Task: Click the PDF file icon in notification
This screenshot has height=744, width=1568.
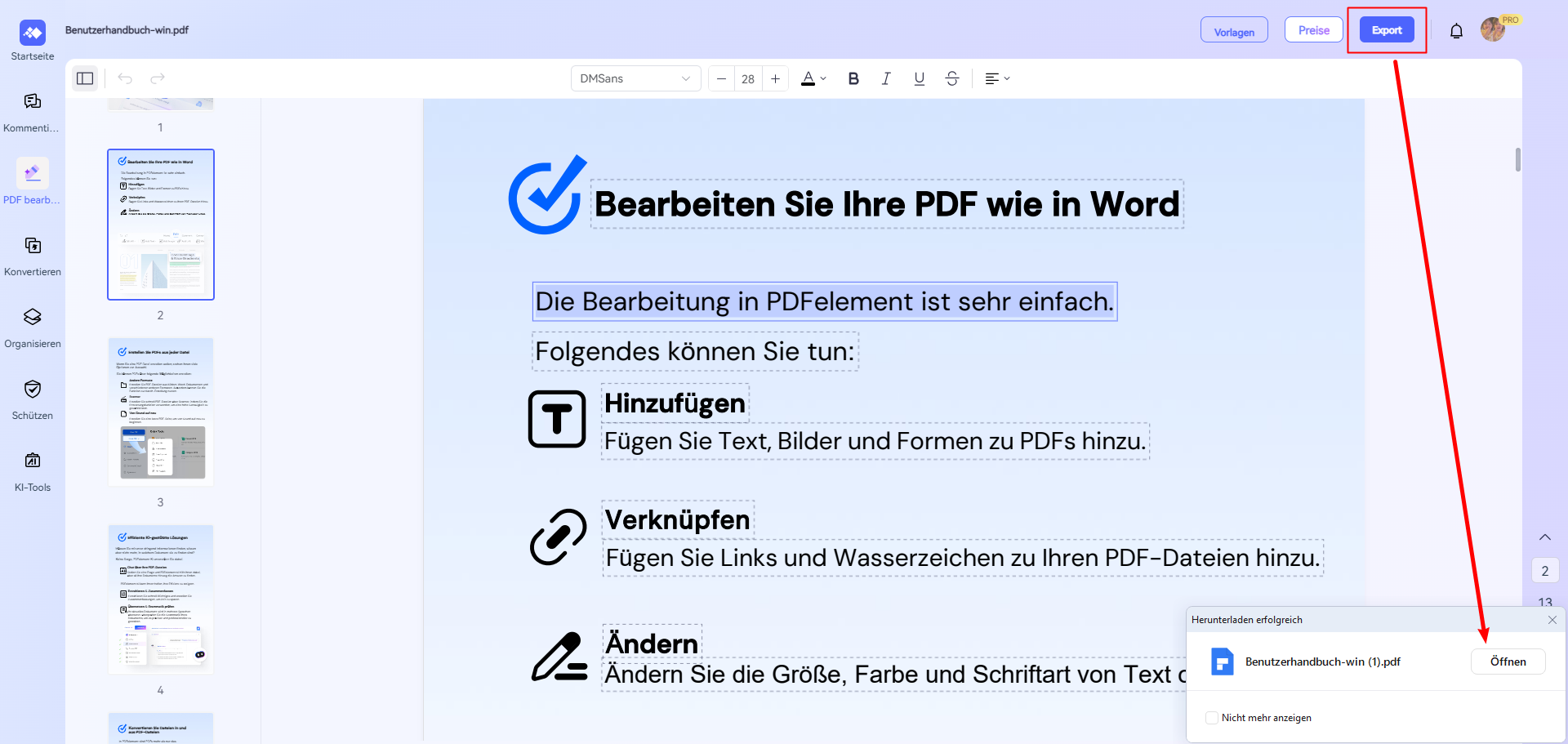Action: [x=1222, y=662]
